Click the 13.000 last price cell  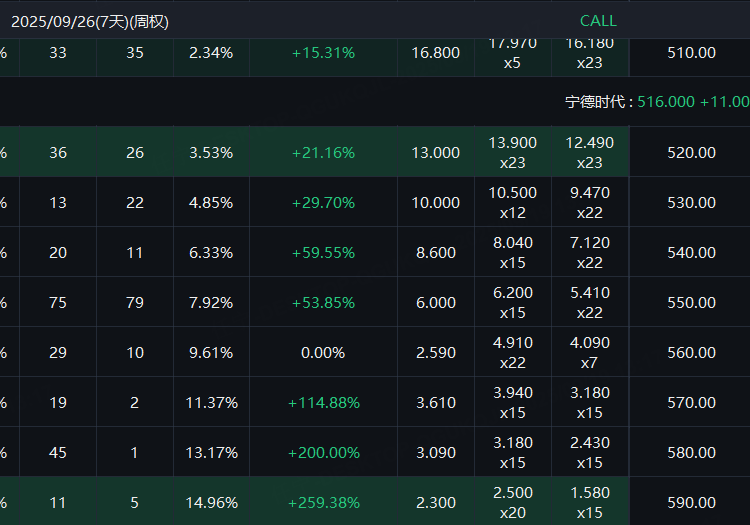[436, 153]
